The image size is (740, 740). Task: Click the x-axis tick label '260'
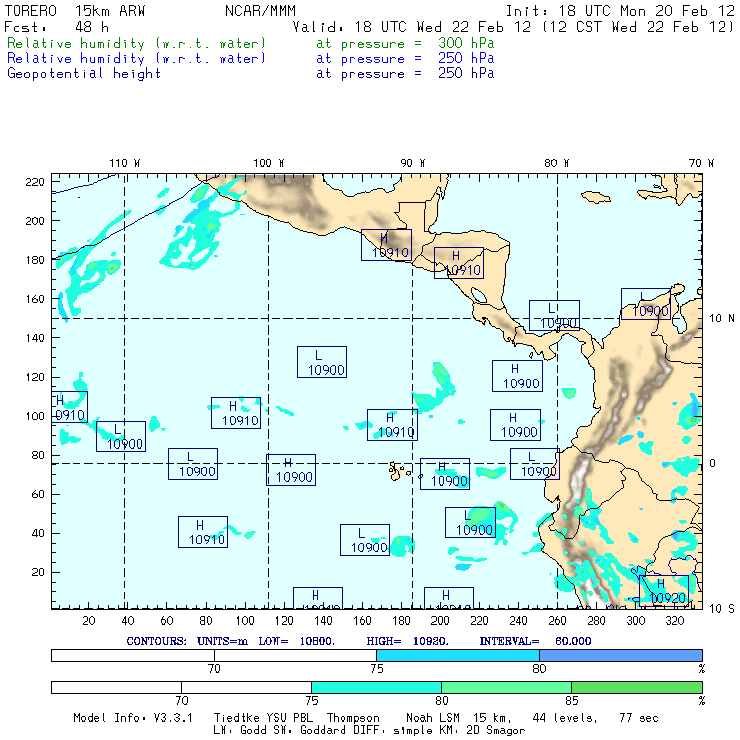pyautogui.click(x=557, y=621)
